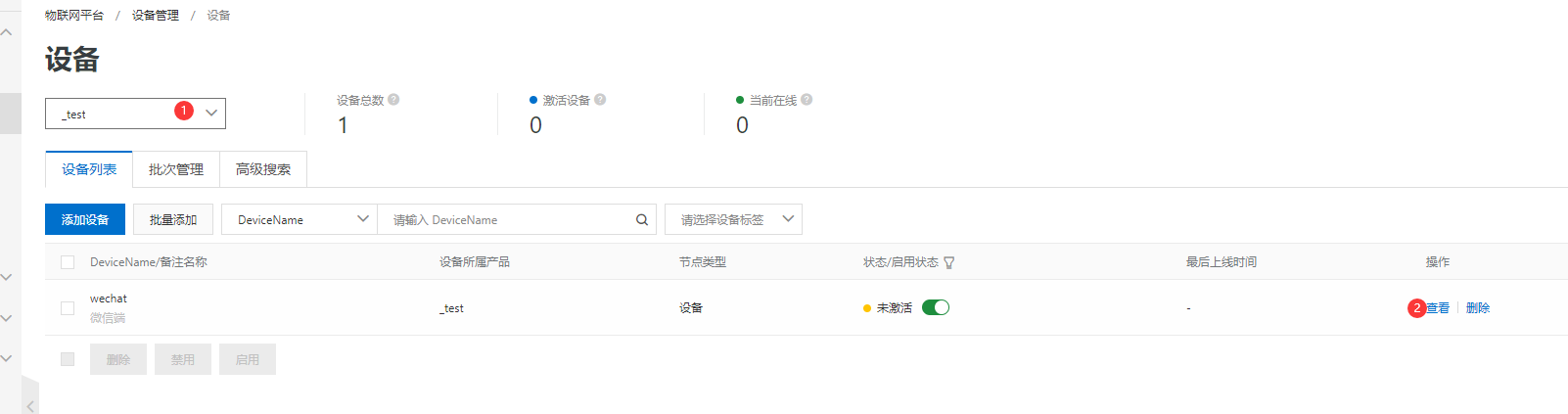Image resolution: width=1568 pixels, height=414 pixels.
Task: Expand the DeviceName search type dropdown
Action: coord(299,219)
